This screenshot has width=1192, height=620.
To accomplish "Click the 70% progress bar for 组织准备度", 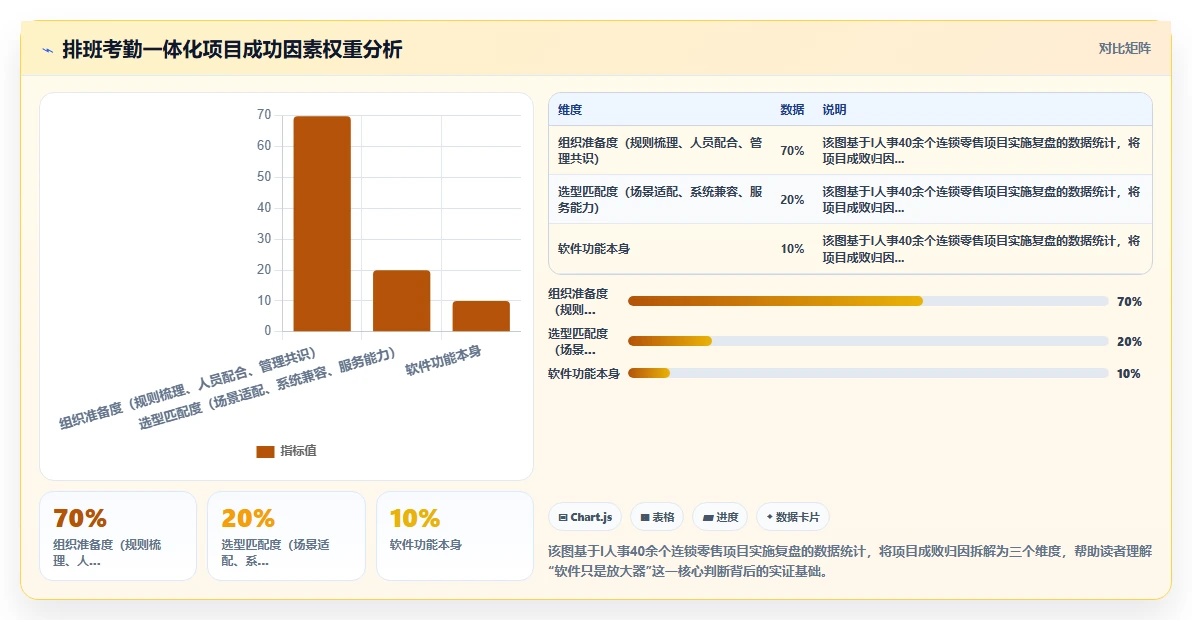I will (x=868, y=302).
